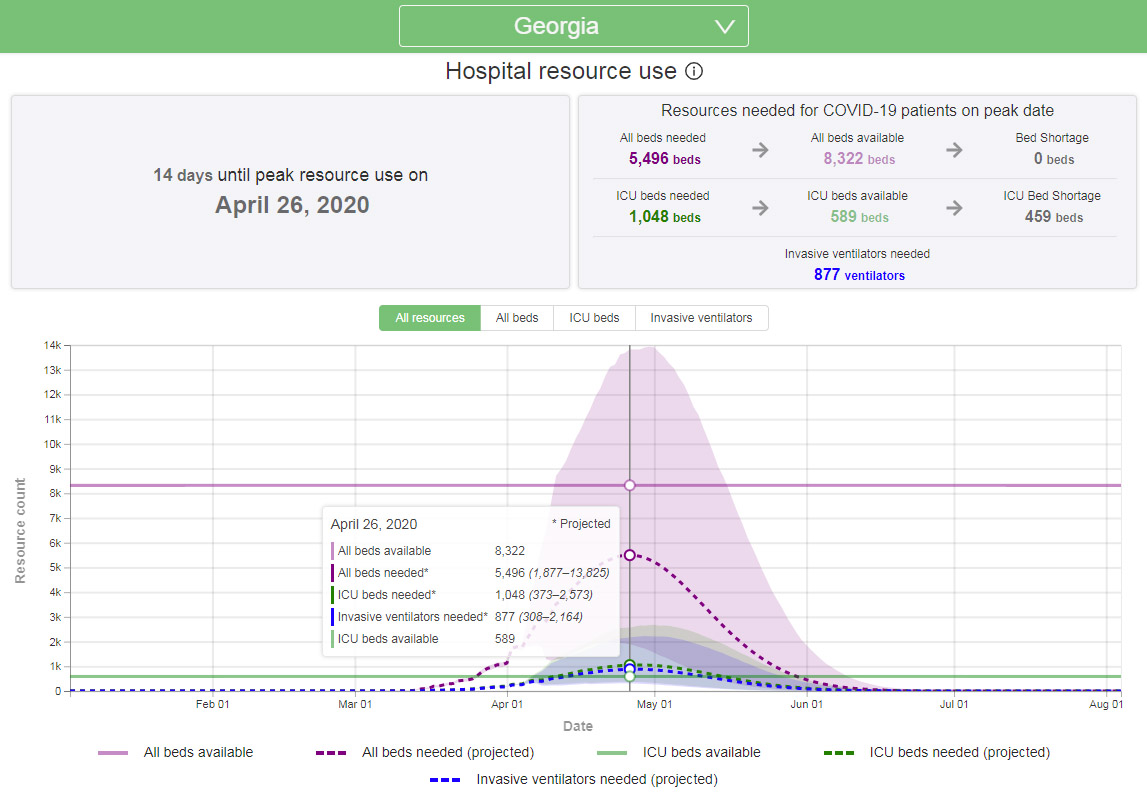Click the All beds needed peak marker
The height and width of the screenshot is (798, 1147).
(x=630, y=555)
